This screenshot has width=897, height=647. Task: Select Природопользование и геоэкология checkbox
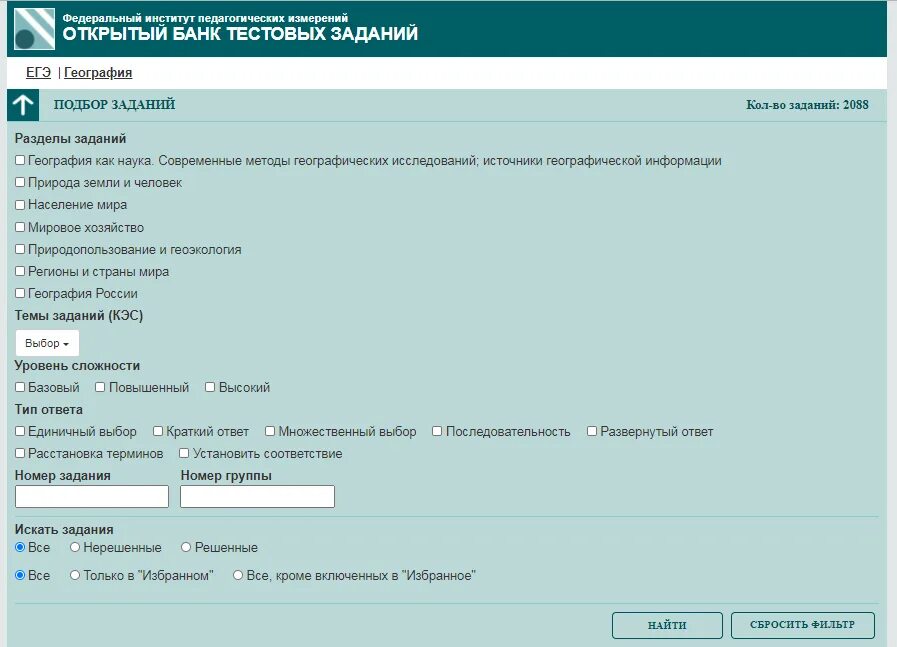(x=20, y=249)
